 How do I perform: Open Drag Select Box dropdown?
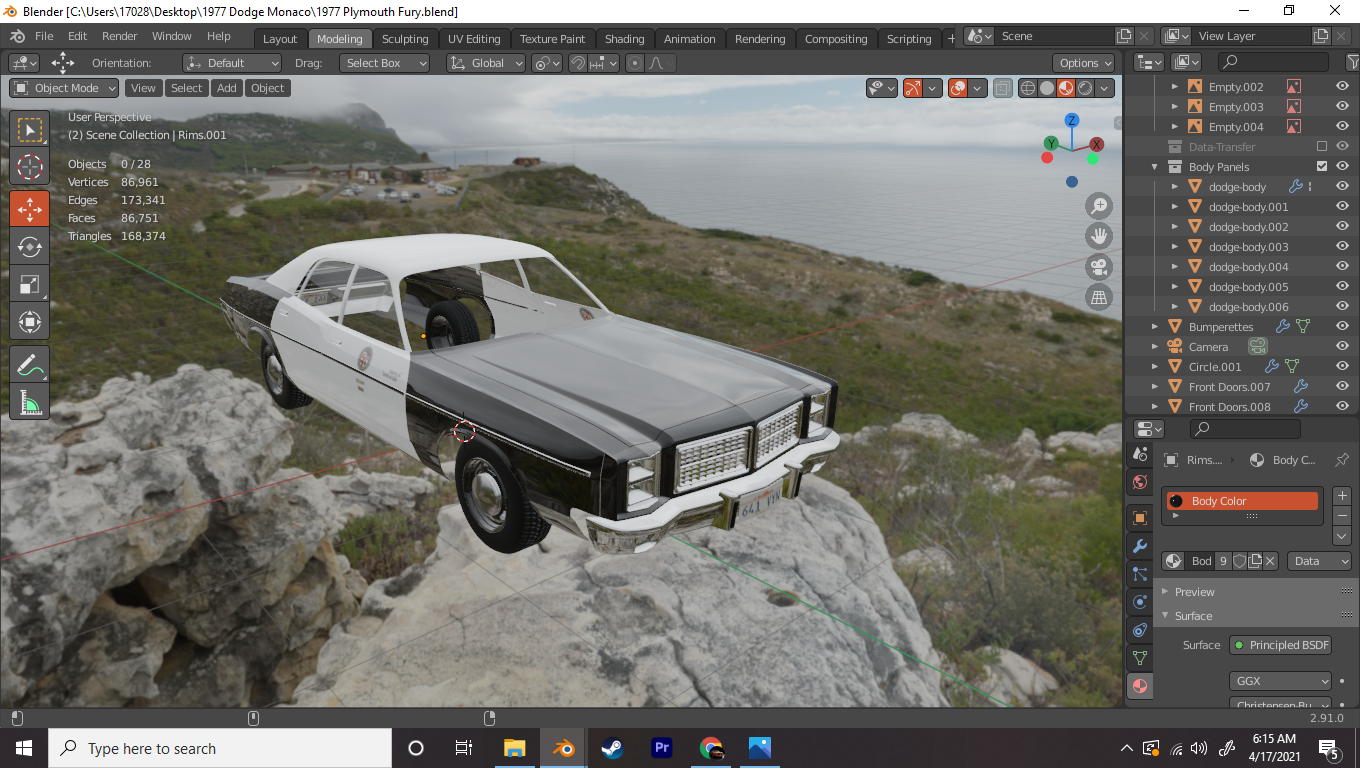click(x=384, y=63)
